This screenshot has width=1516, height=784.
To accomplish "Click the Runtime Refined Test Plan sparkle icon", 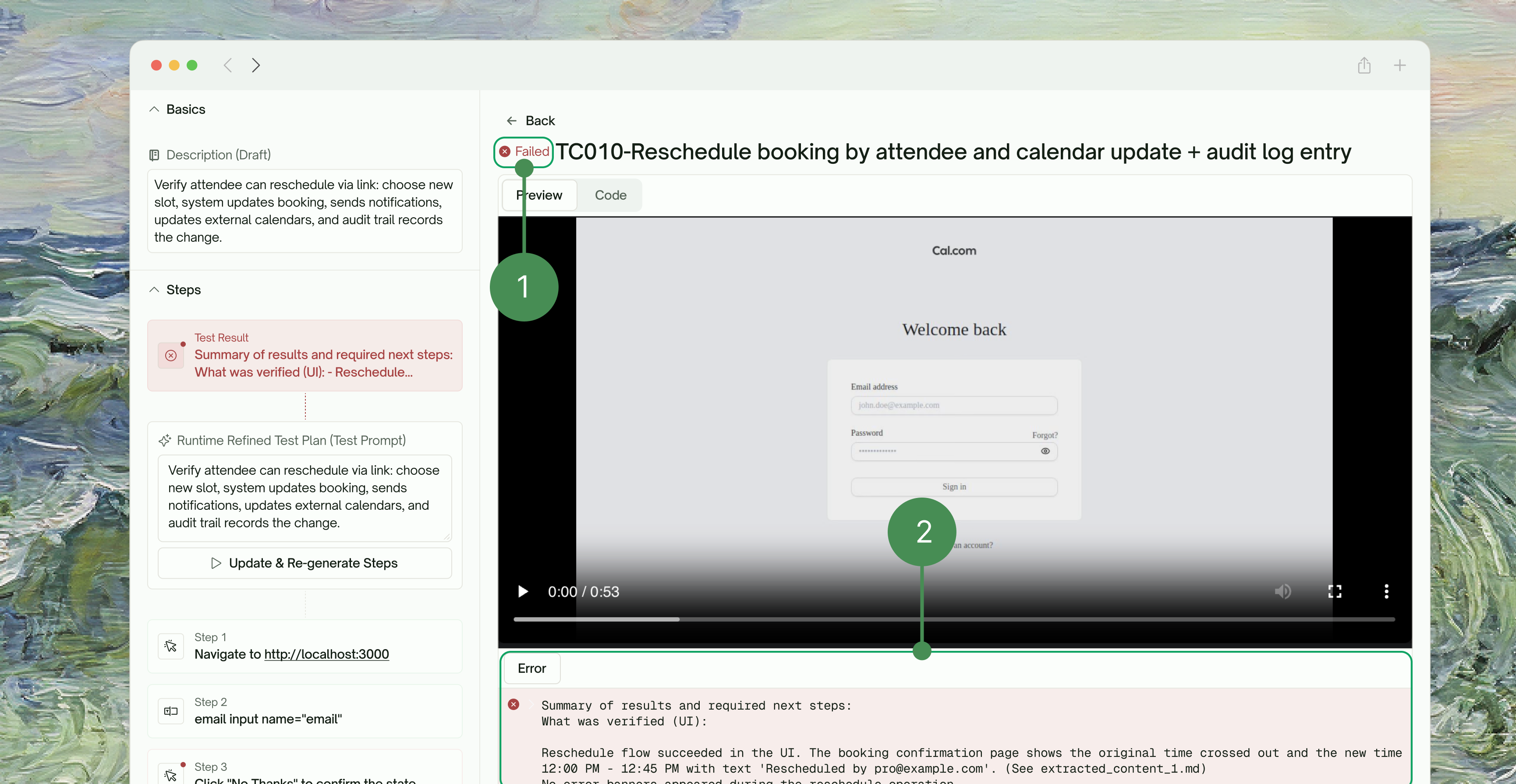I will pos(165,441).
